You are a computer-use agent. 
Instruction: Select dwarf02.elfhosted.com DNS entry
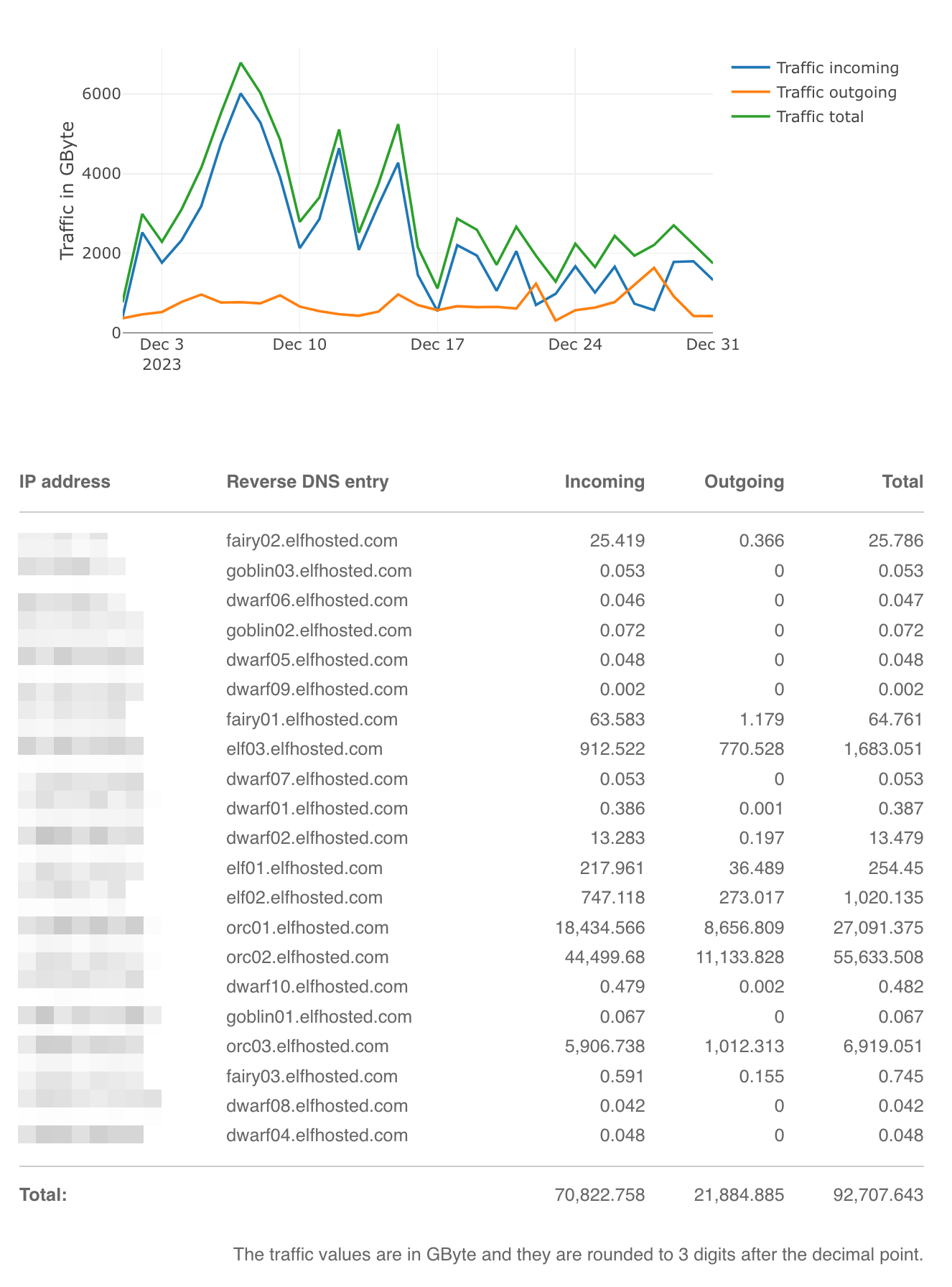(x=317, y=838)
